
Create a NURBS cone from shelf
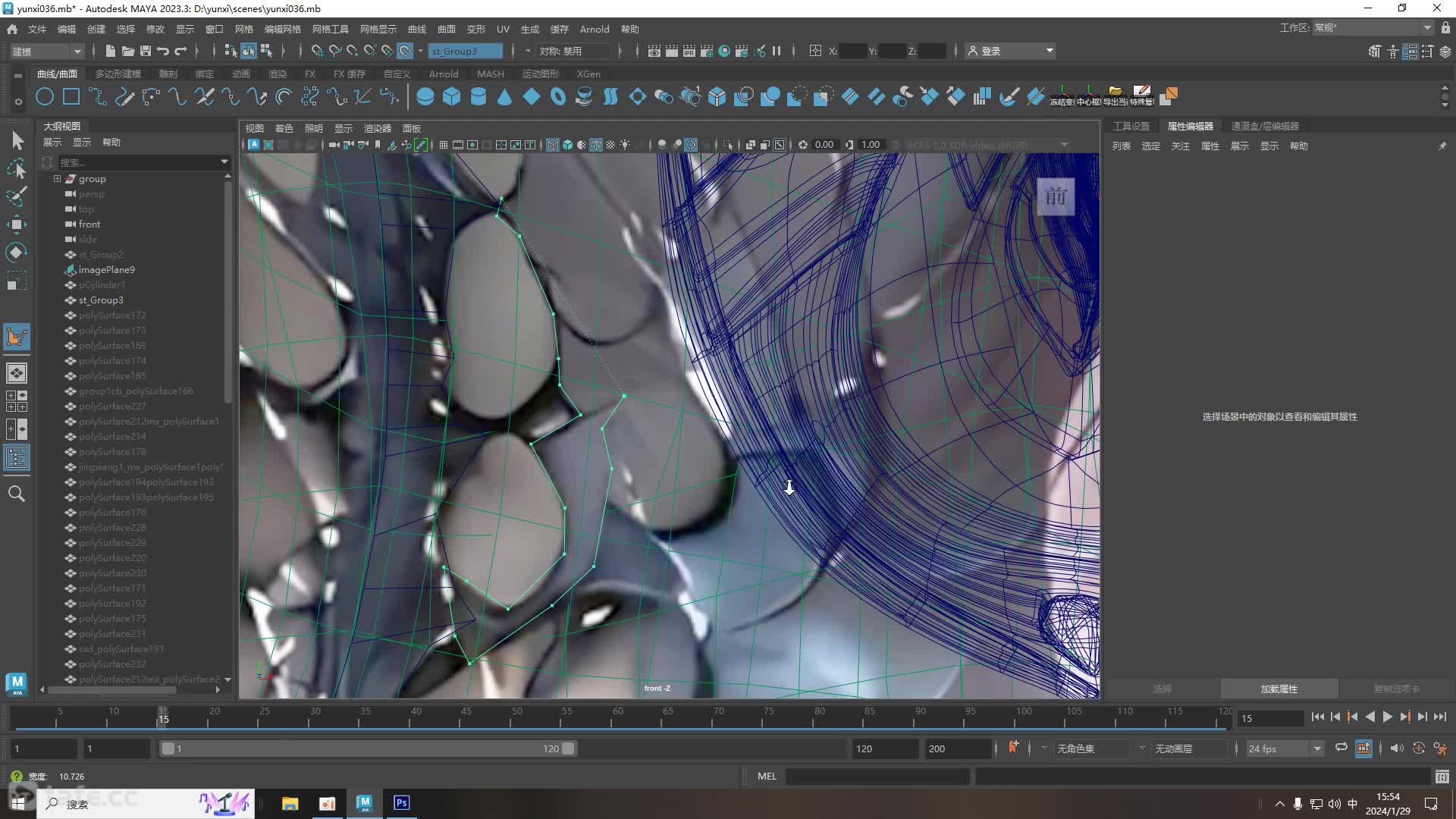coord(505,96)
